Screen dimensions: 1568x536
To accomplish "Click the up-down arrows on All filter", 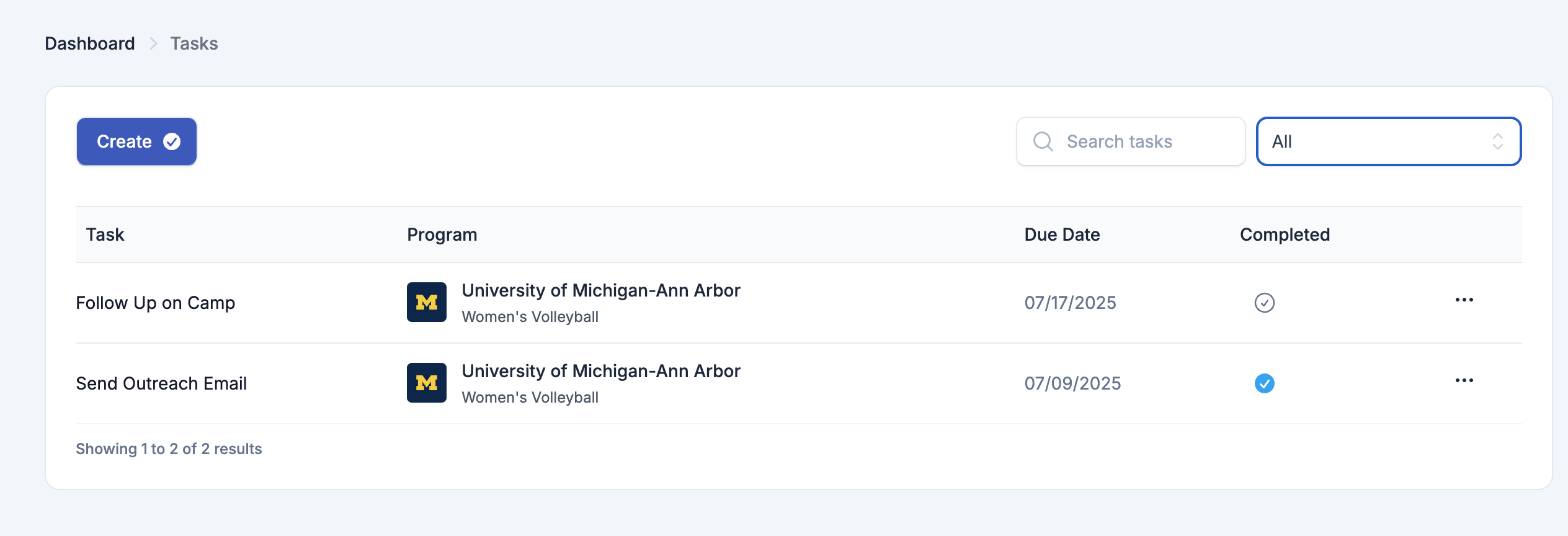I will point(1497,141).
